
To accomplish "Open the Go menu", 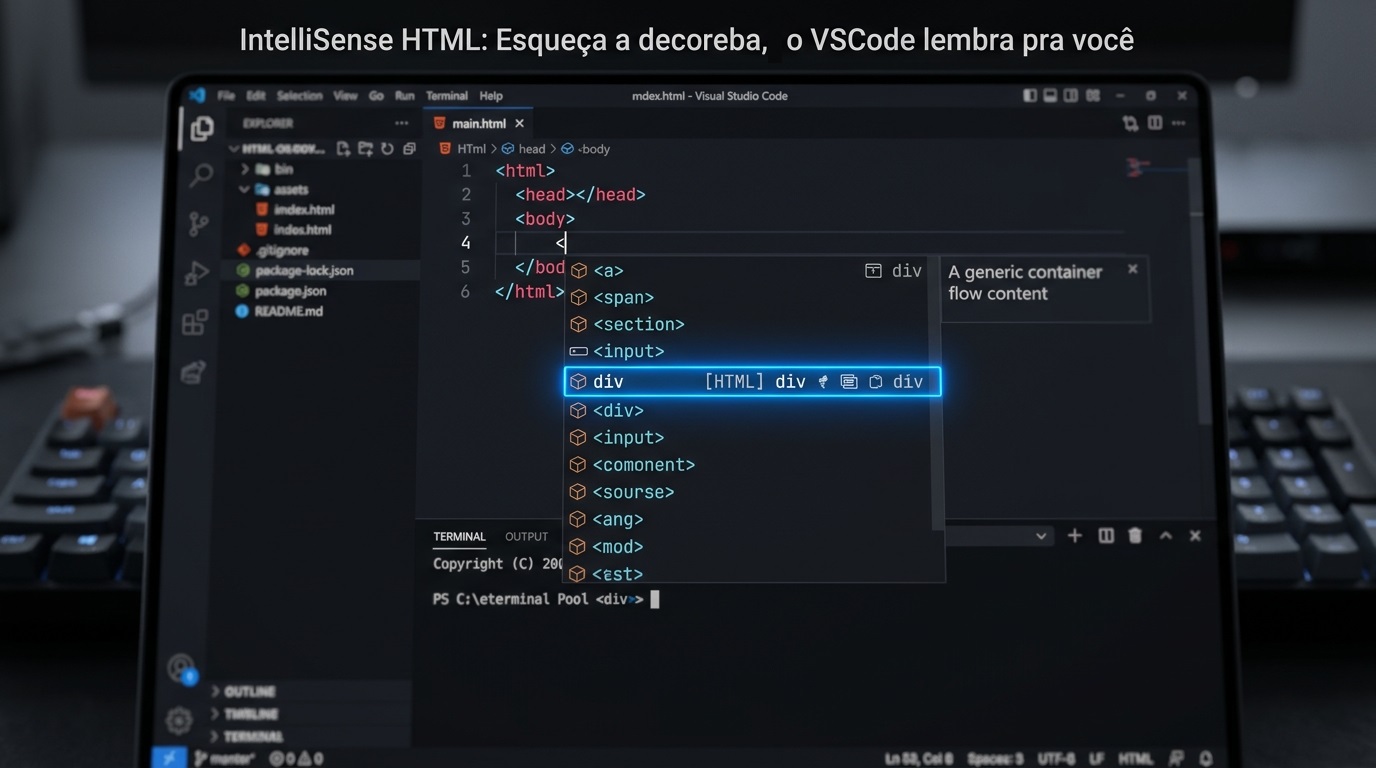I will coord(376,96).
